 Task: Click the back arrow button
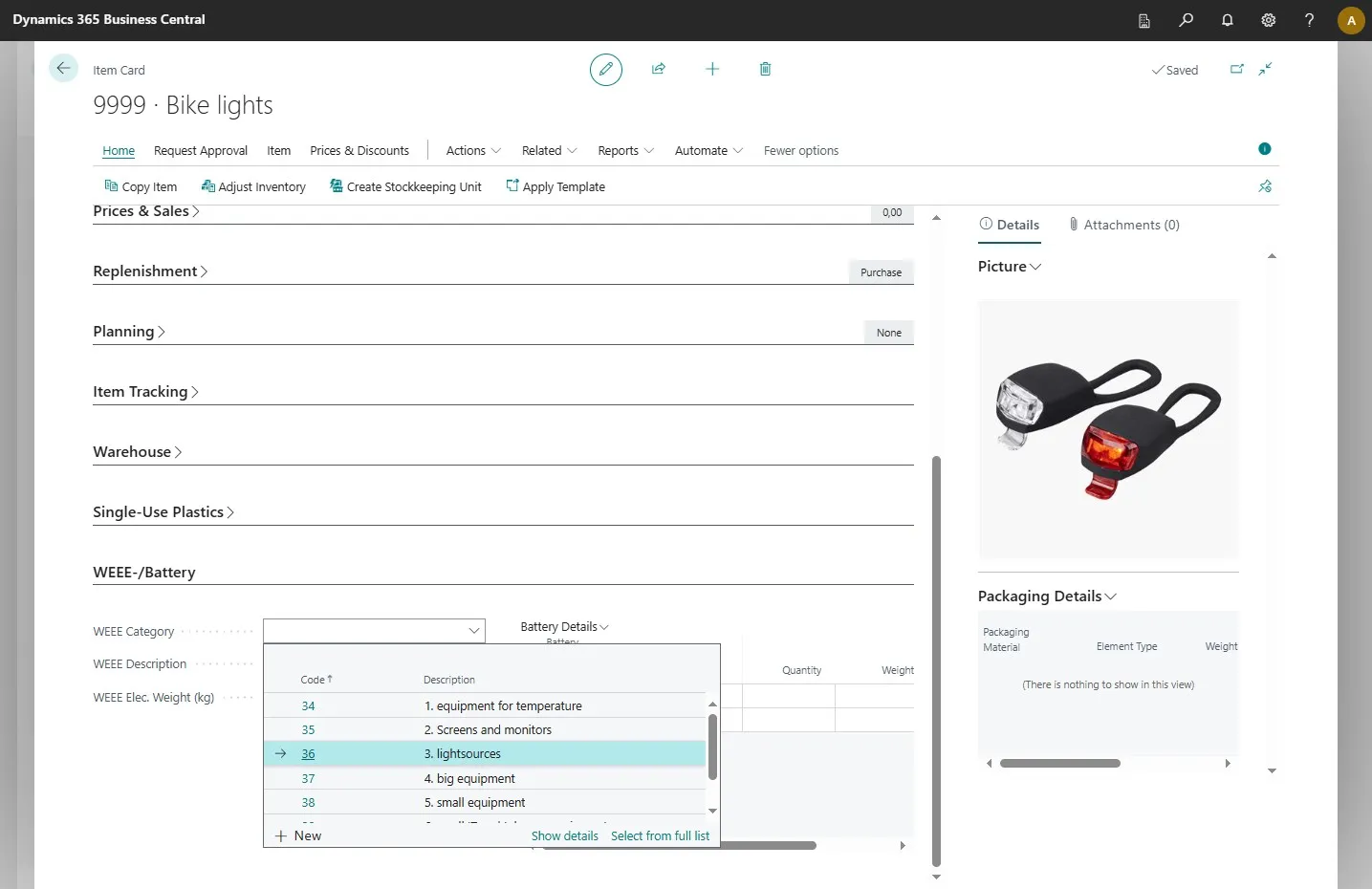63,68
